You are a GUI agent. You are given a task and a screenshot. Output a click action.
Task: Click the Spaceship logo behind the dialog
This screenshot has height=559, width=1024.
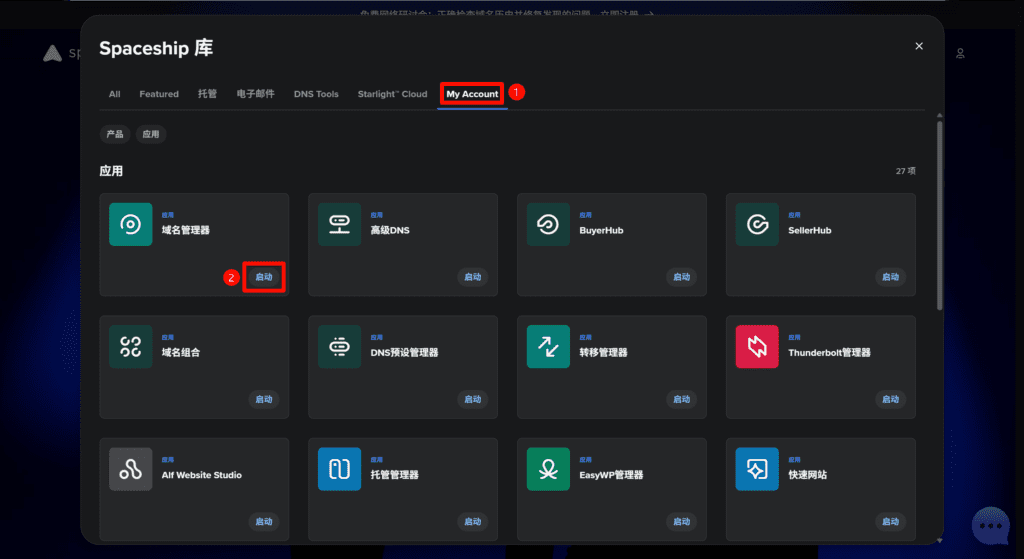[x=52, y=54]
